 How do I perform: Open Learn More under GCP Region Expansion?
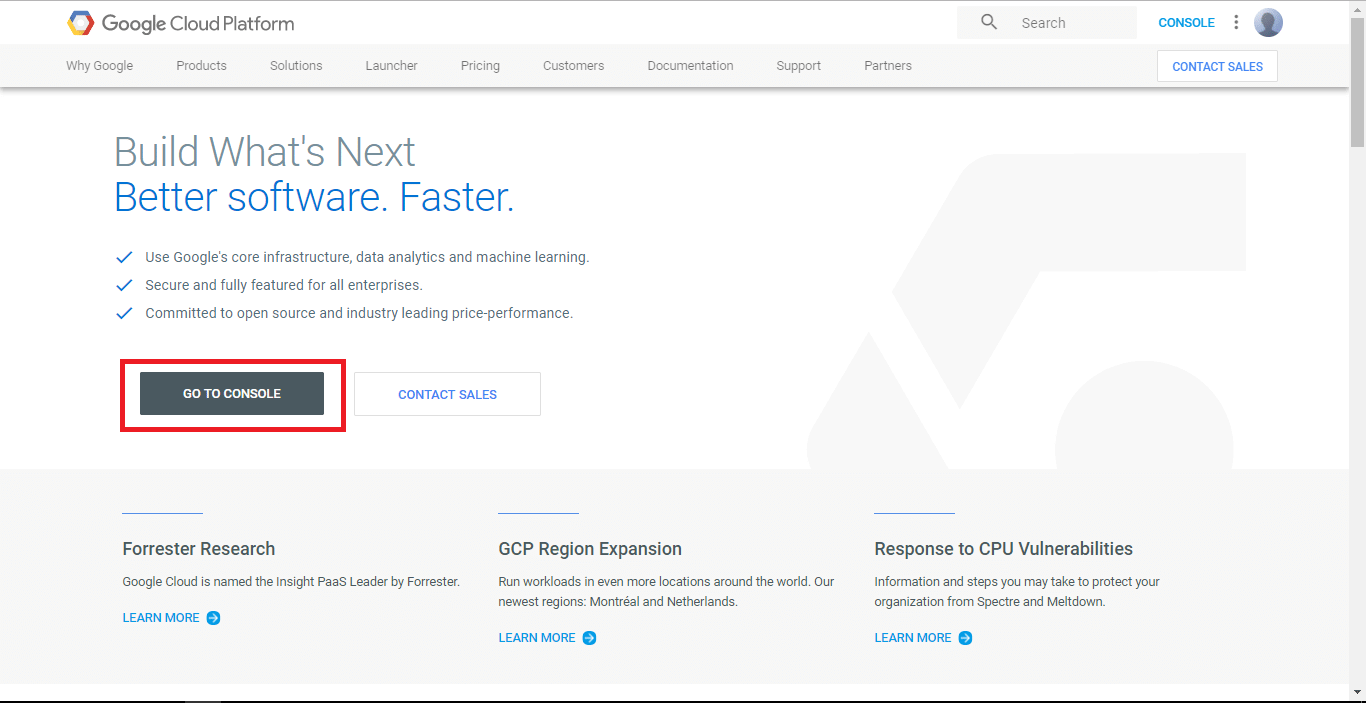(x=537, y=638)
